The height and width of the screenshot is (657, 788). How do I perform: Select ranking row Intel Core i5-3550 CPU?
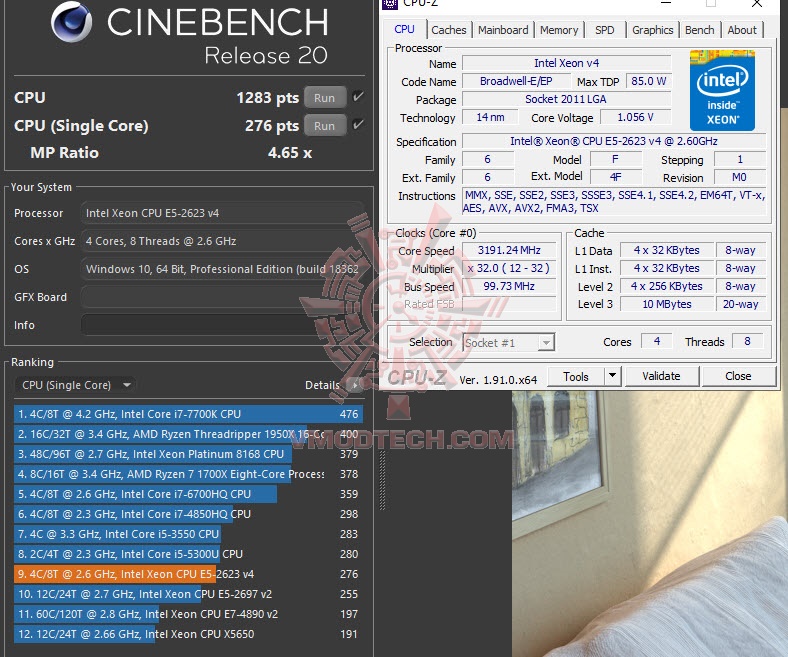tap(188, 534)
